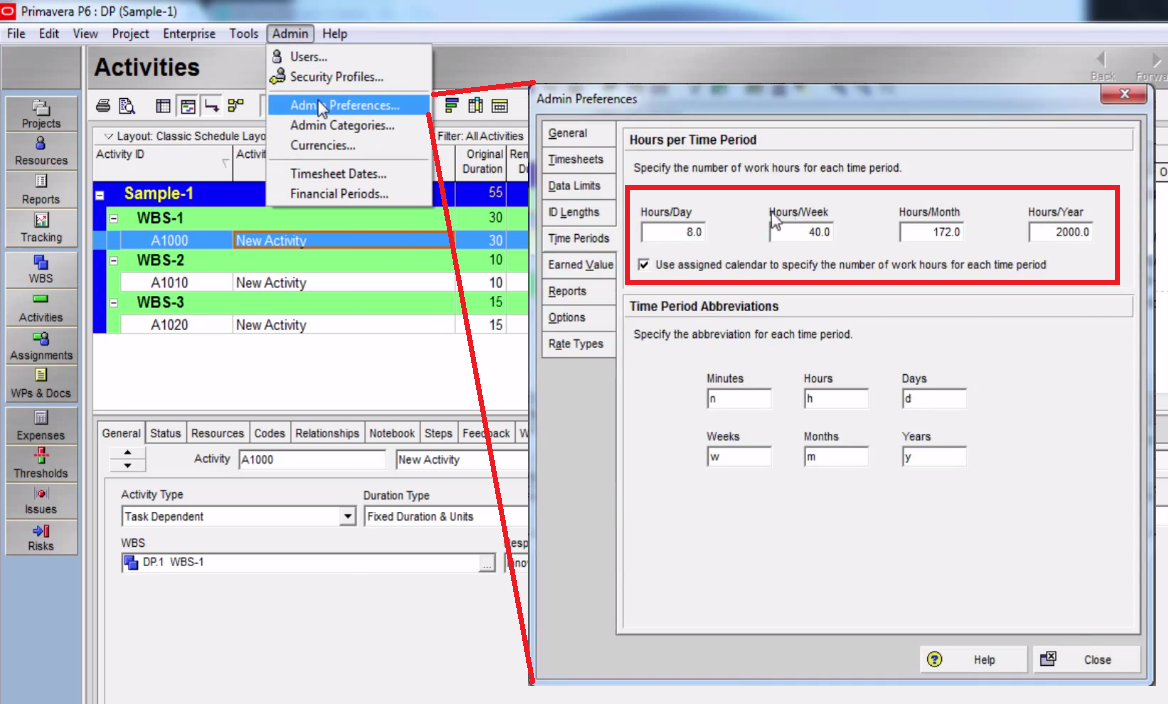This screenshot has height=704, width=1168.
Task: Select Security Profiles... menu item
Action: point(337,77)
